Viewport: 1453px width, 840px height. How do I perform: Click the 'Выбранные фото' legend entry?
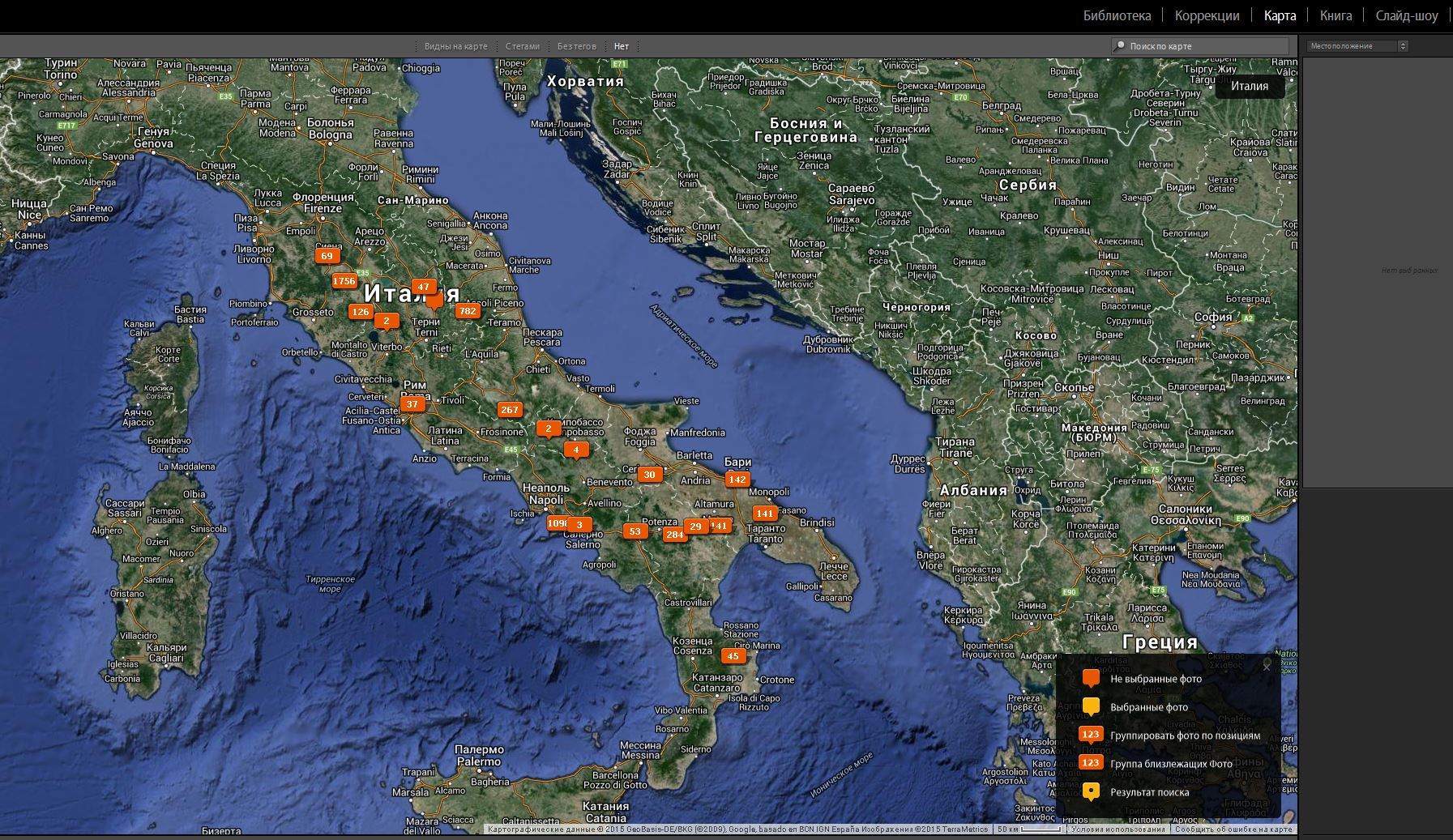(x=1149, y=707)
